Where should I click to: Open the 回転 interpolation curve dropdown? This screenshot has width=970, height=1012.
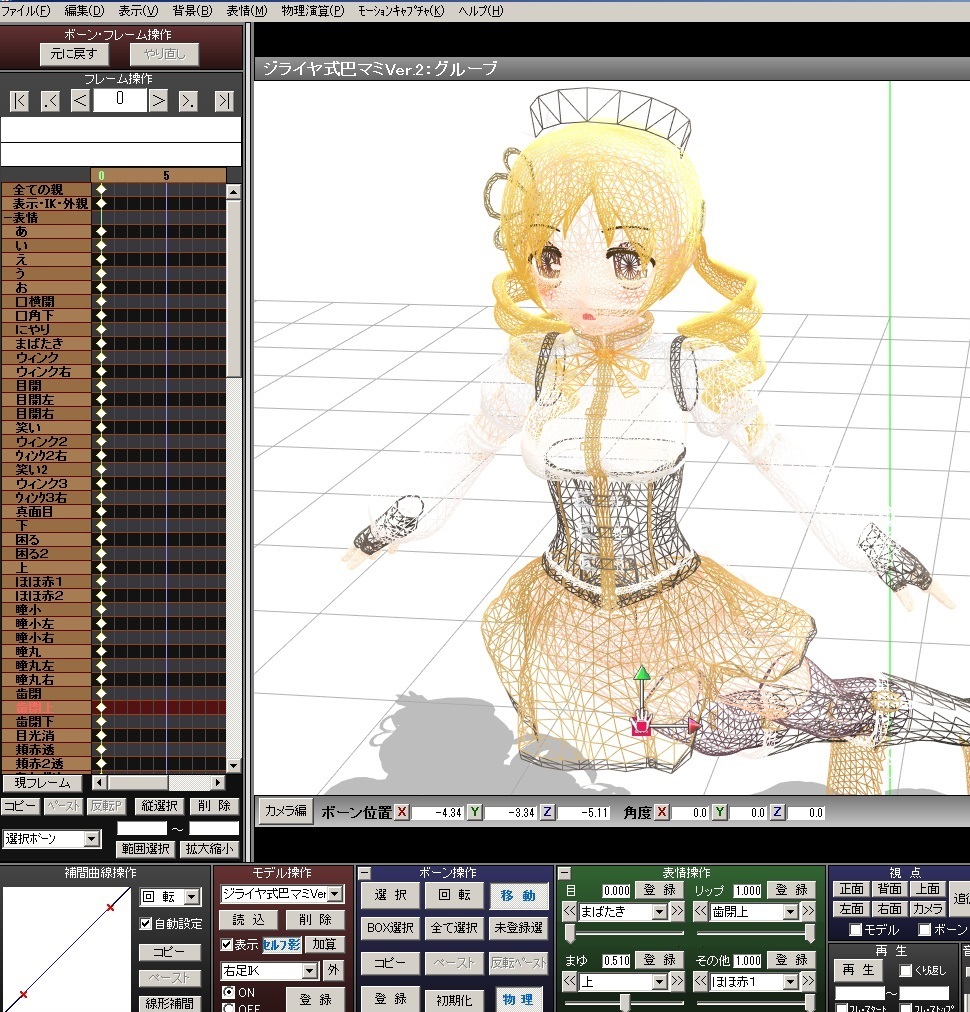[x=192, y=896]
